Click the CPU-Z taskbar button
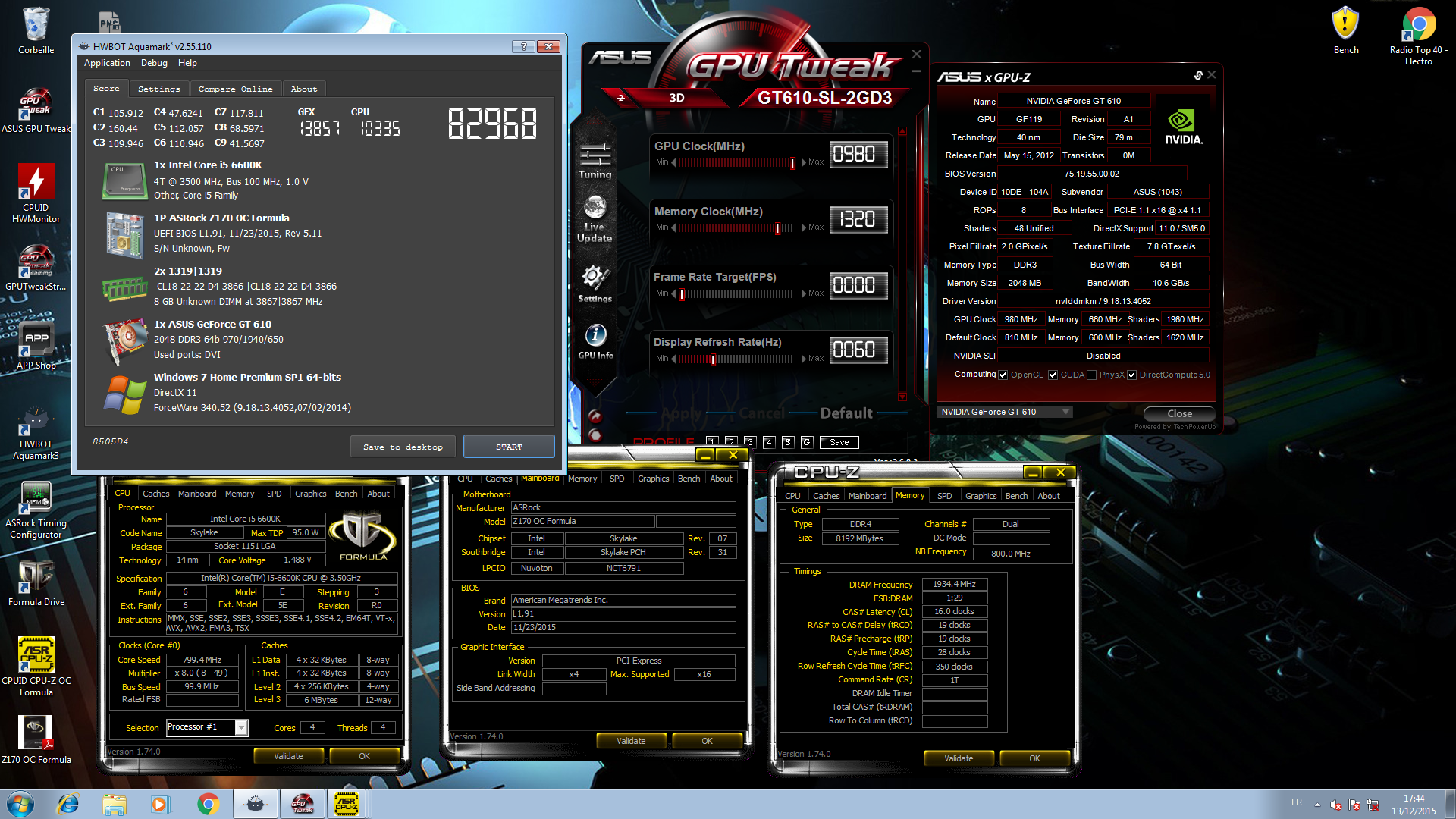1456x819 pixels. 347,804
